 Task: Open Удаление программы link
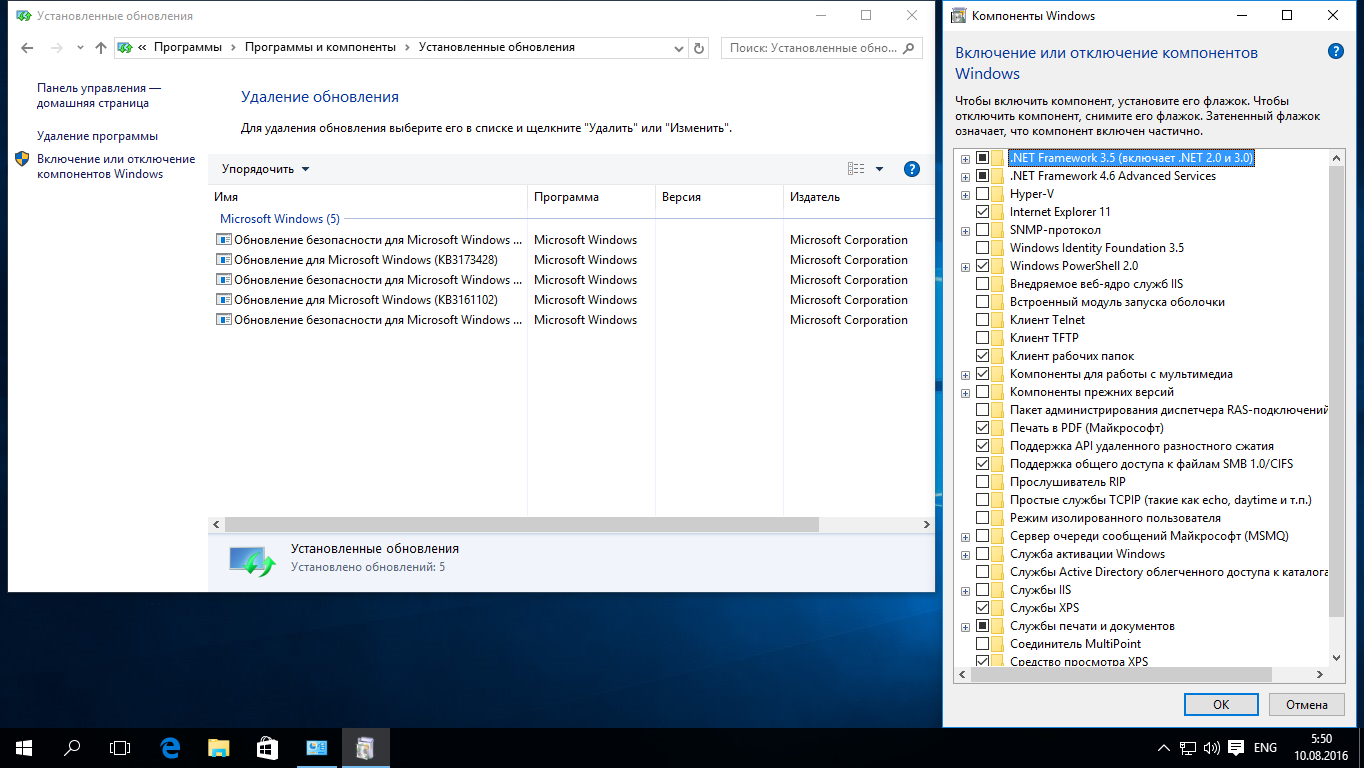pyautogui.click(x=97, y=136)
